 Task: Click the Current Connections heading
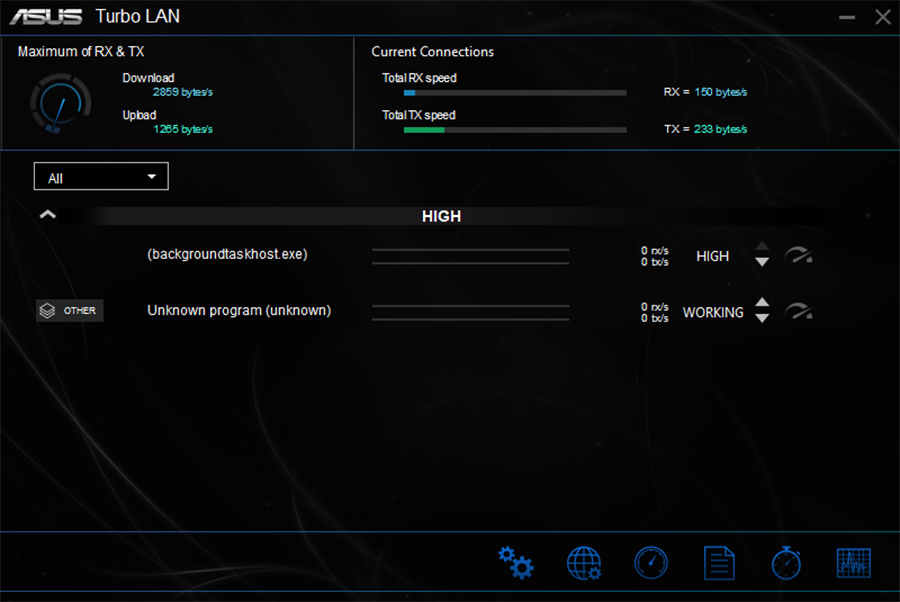point(432,52)
